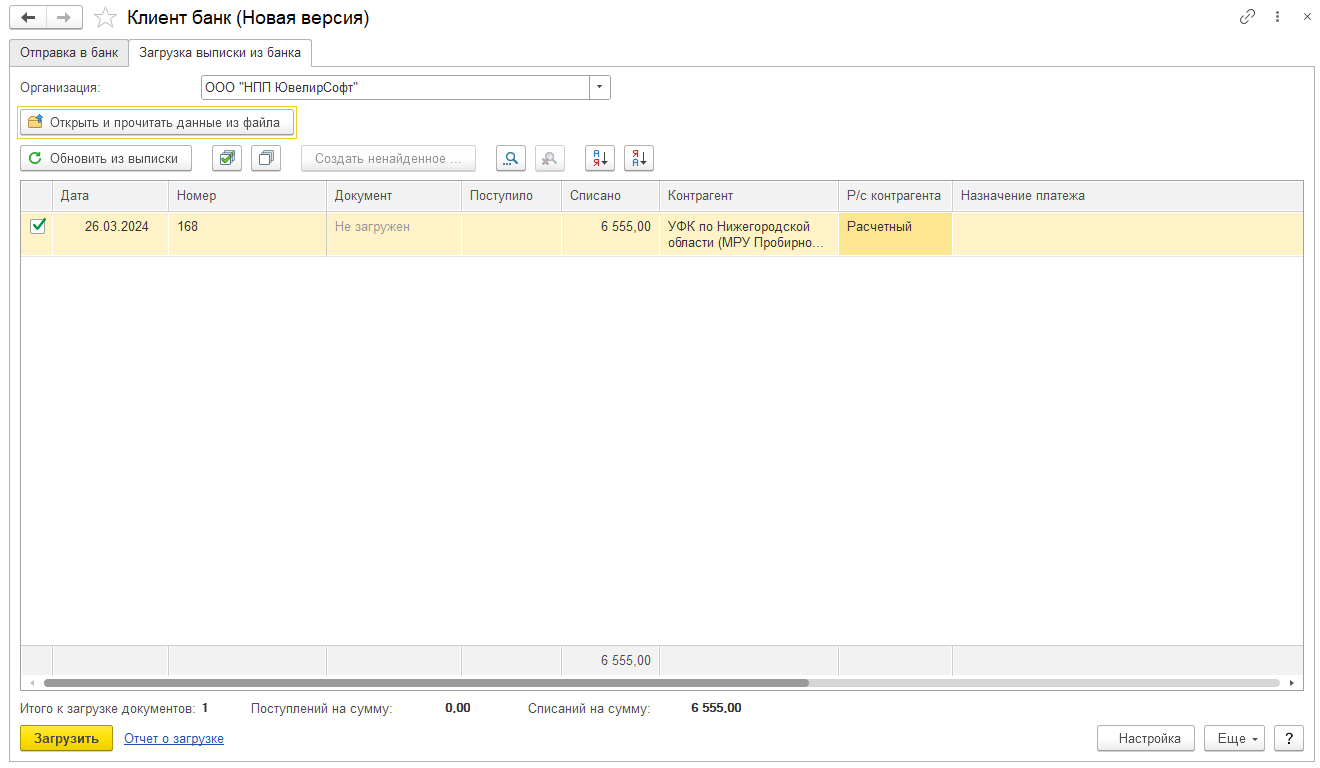This screenshot has width=1320, height=768.
Task: Click the Р/с контрагента column header
Action: click(x=895, y=196)
